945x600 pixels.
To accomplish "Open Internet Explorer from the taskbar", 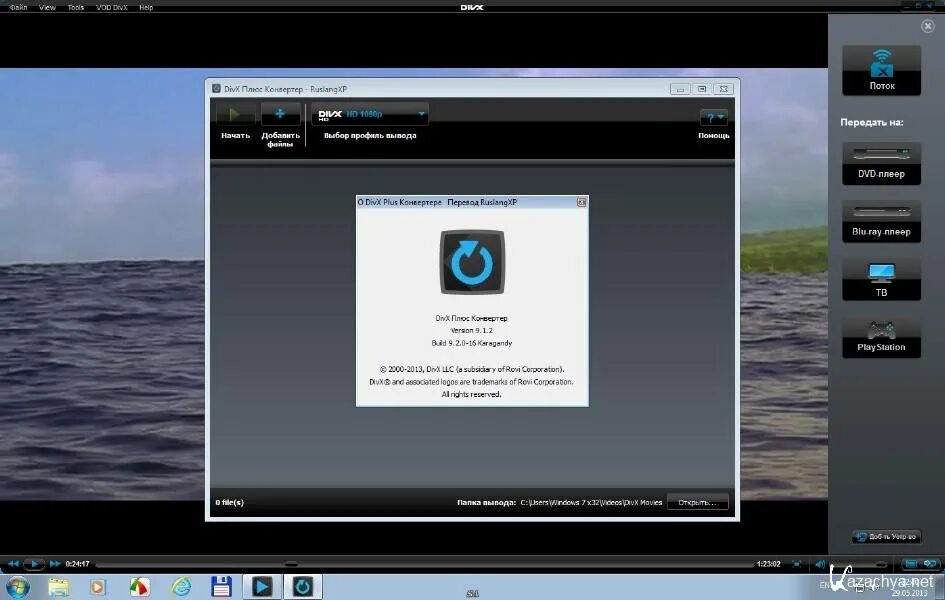I will coord(181,587).
